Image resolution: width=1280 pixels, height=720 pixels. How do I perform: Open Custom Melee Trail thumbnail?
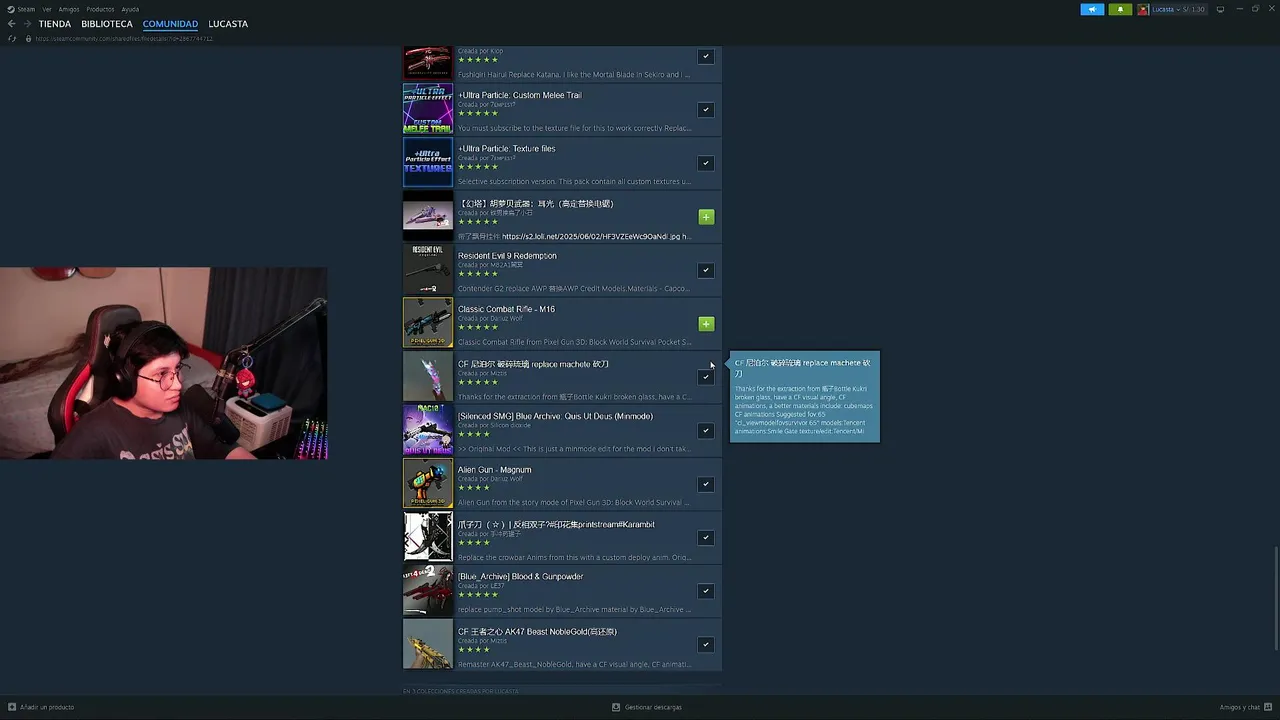click(428, 109)
